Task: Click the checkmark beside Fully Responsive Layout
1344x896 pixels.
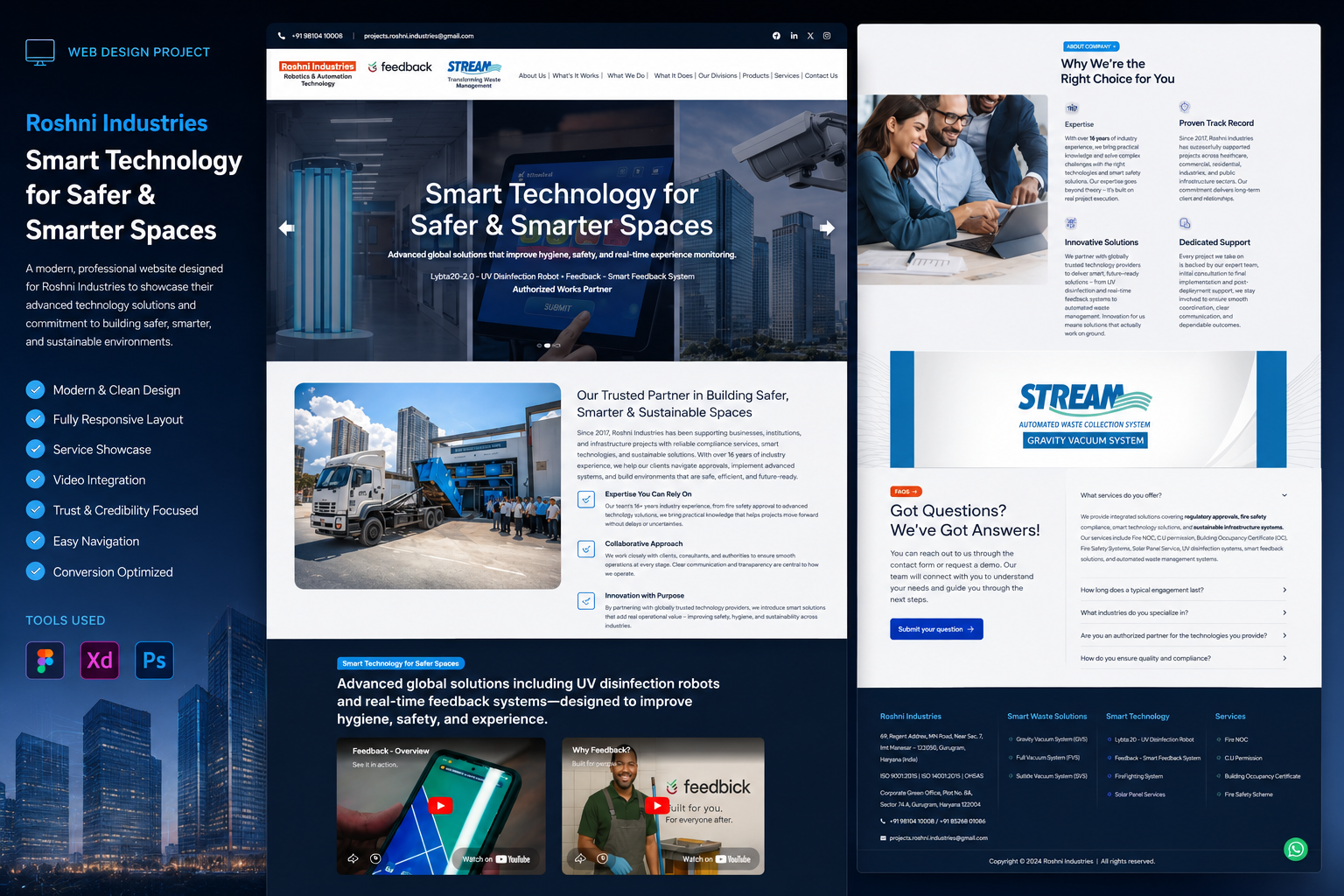Action: (35, 419)
